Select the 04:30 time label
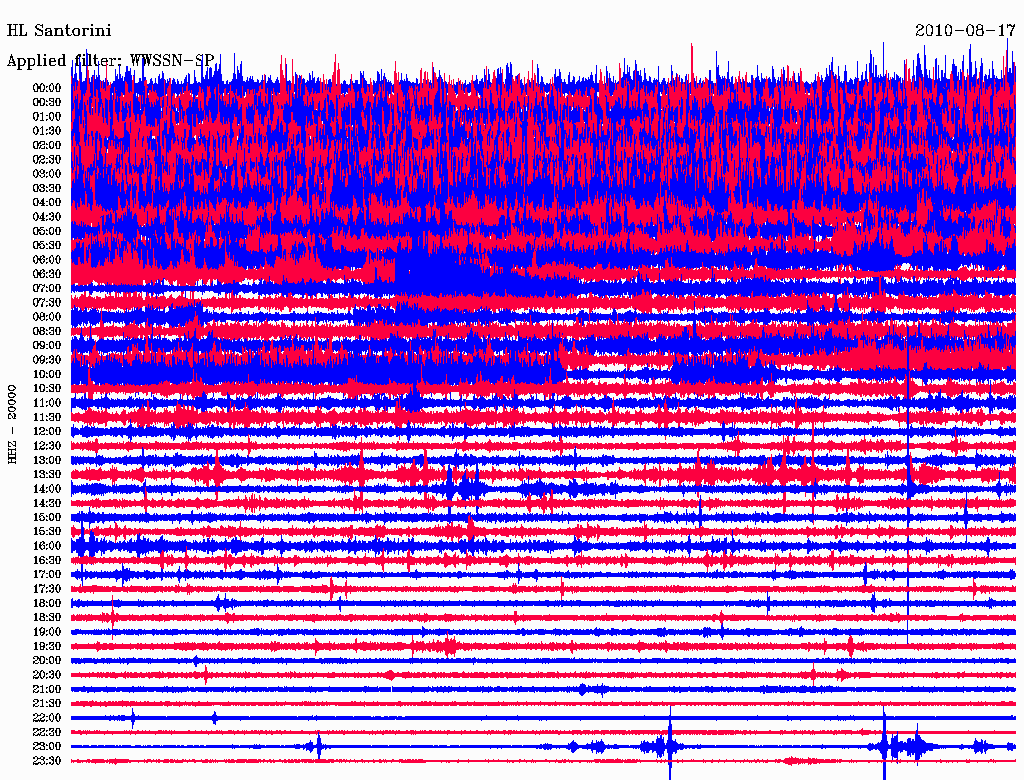Image resolution: width=1024 pixels, height=780 pixels. click(47, 217)
